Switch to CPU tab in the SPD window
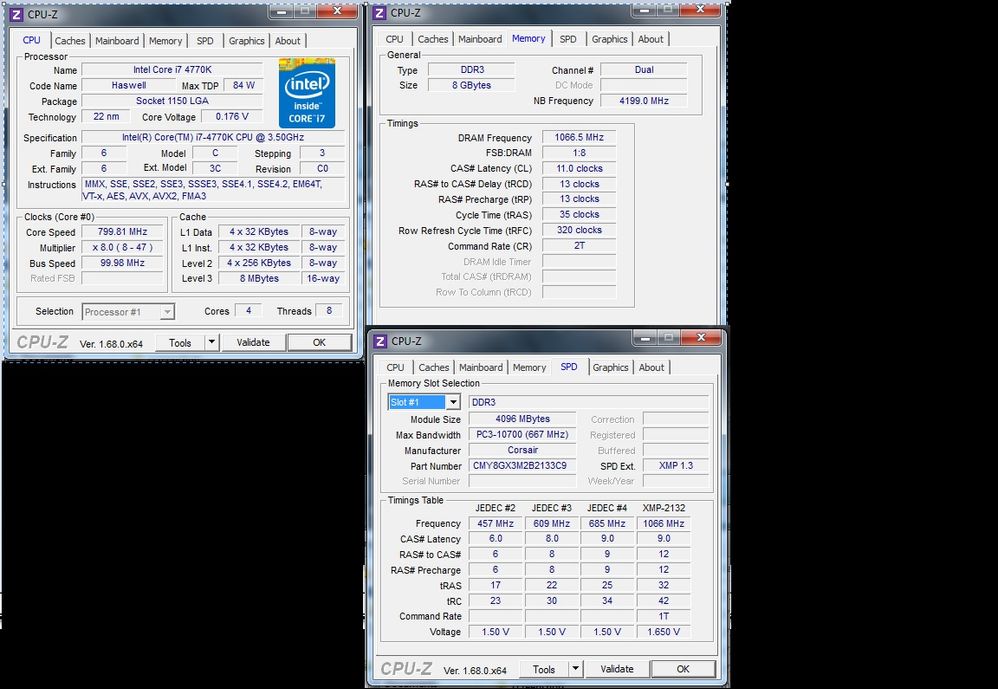 pyautogui.click(x=395, y=367)
